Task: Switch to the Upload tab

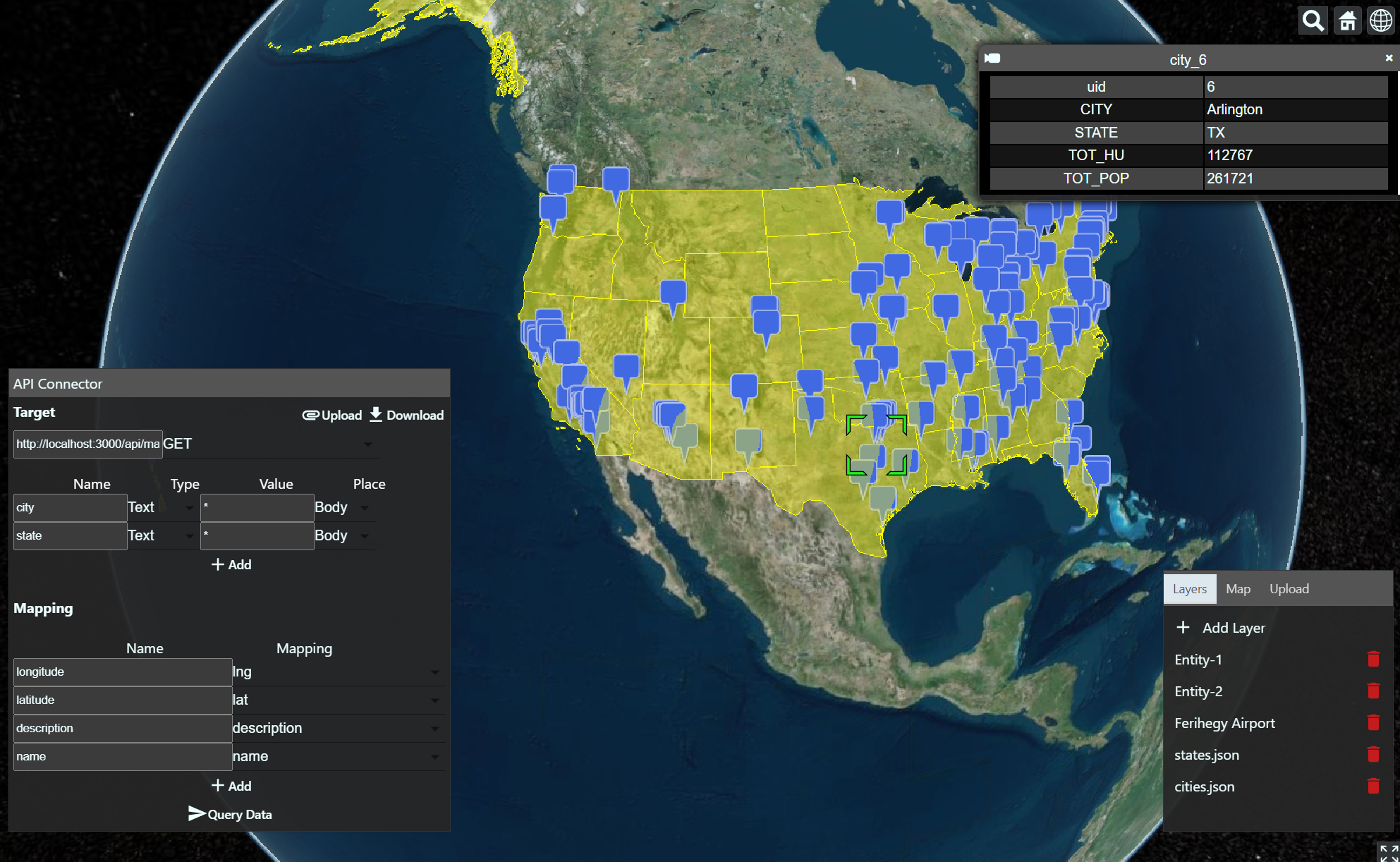Action: [x=1289, y=589]
